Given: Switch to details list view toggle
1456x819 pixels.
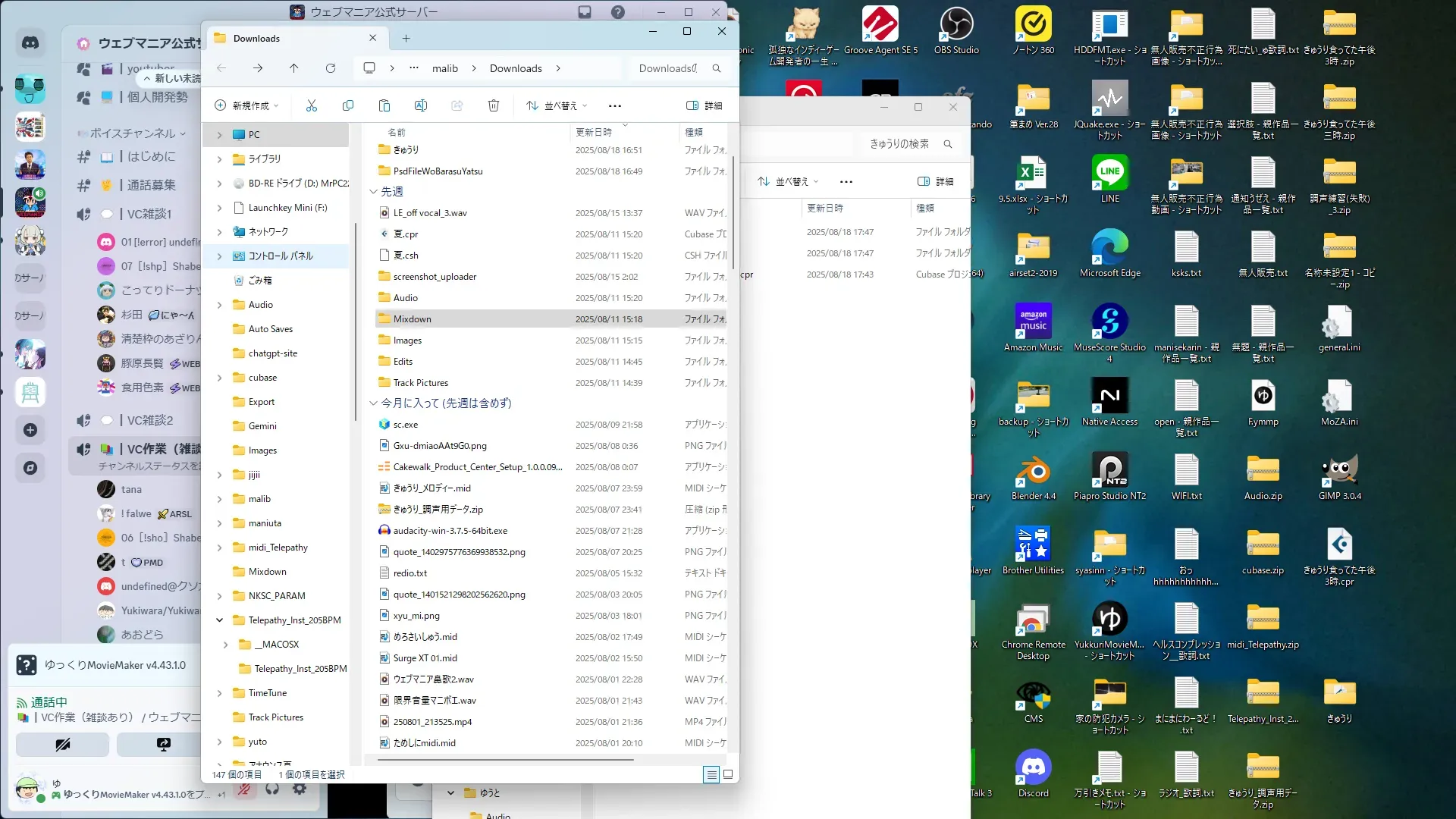Looking at the screenshot, I should coord(711,774).
